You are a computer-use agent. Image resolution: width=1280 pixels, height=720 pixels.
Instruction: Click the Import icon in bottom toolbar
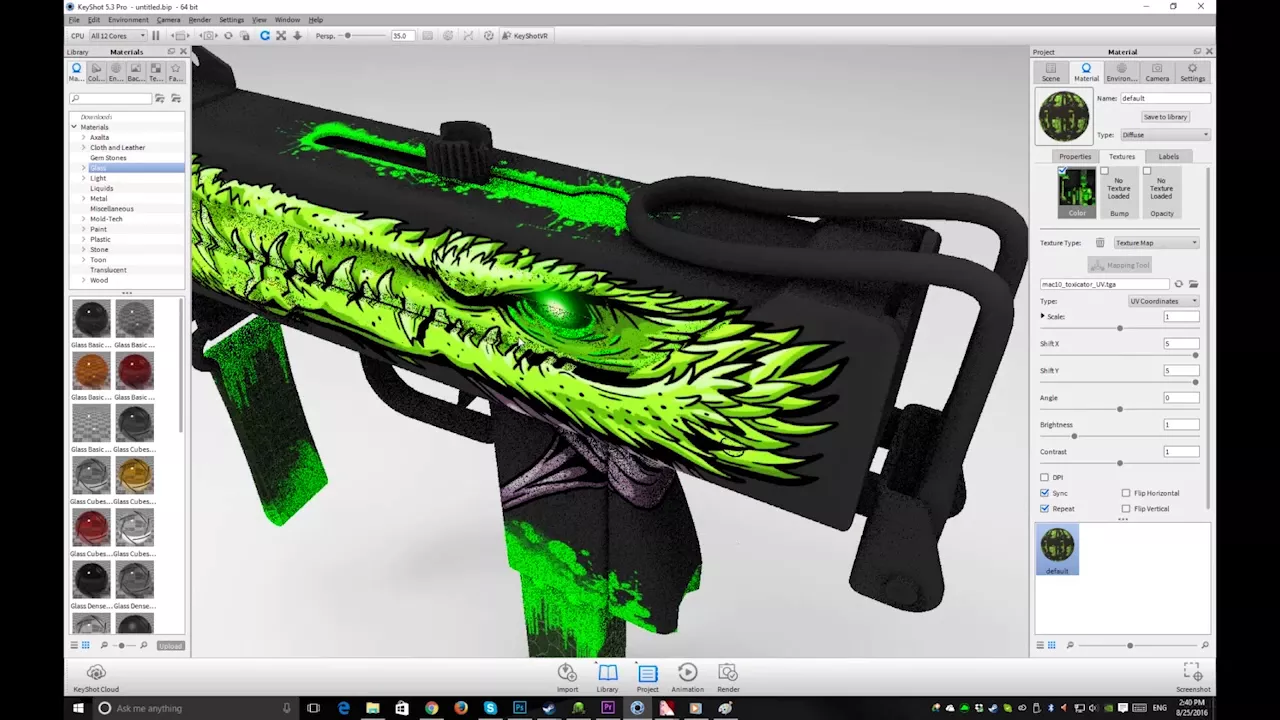567,677
